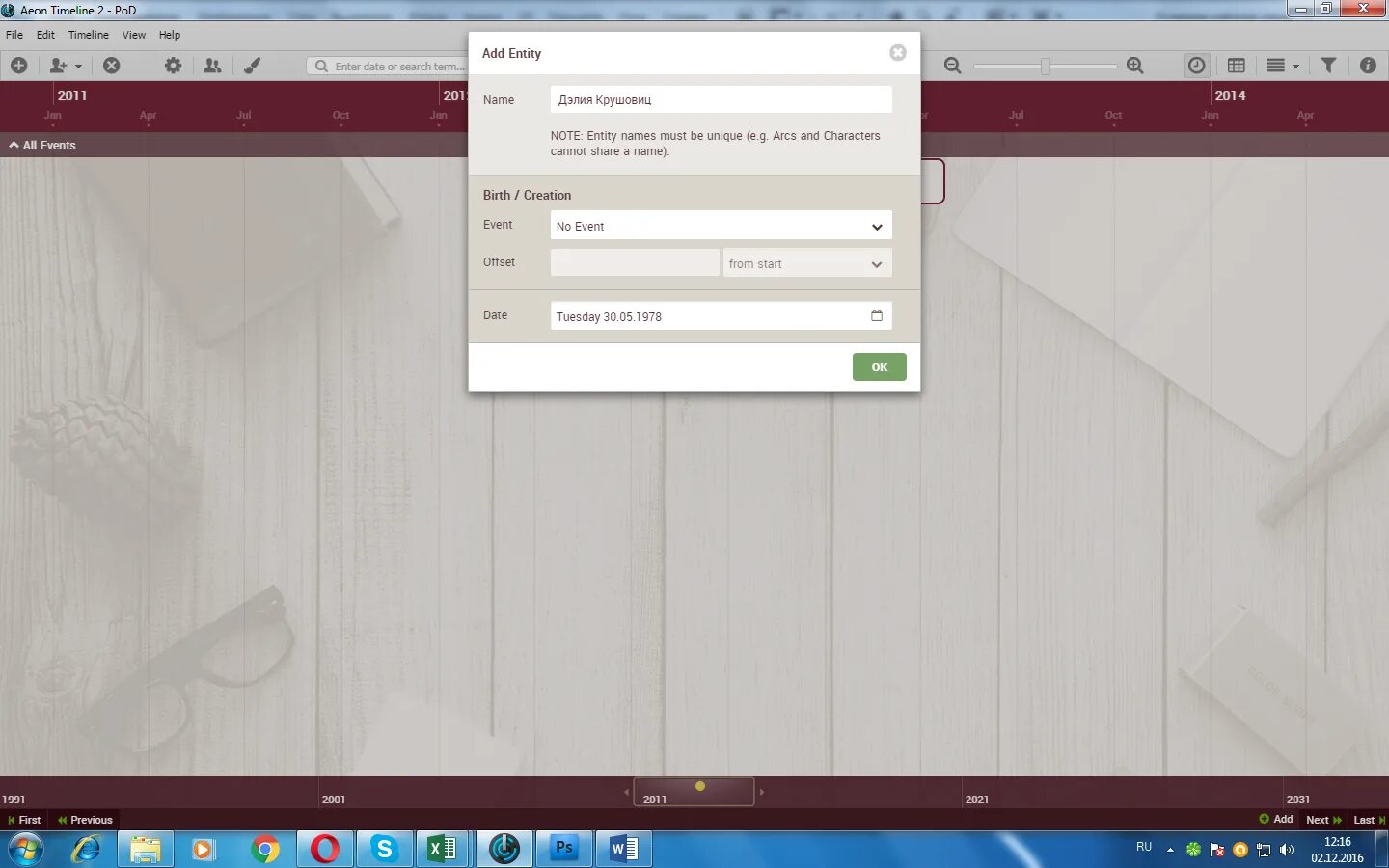Open the calendar date picker icon
1389x868 pixels.
(x=877, y=315)
